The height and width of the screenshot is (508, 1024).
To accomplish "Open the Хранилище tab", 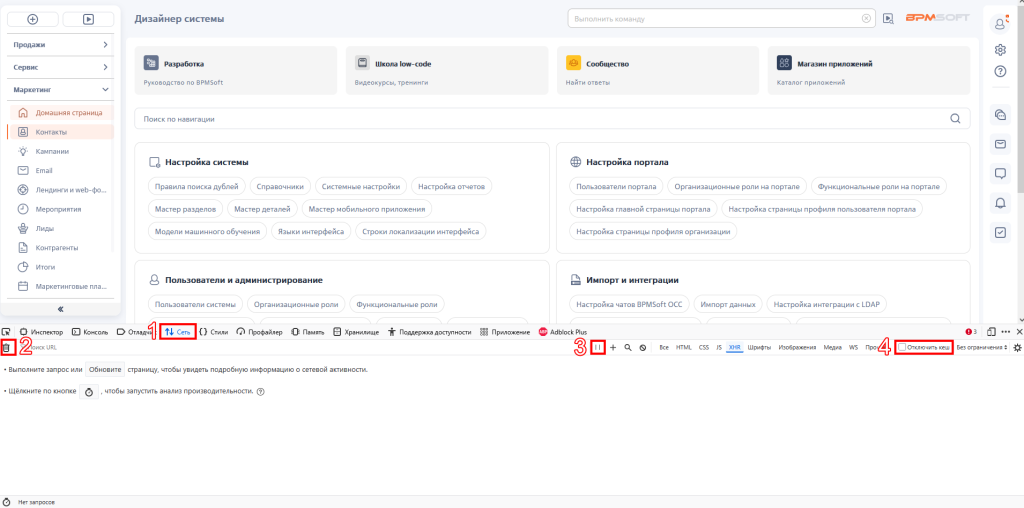I will [x=356, y=332].
